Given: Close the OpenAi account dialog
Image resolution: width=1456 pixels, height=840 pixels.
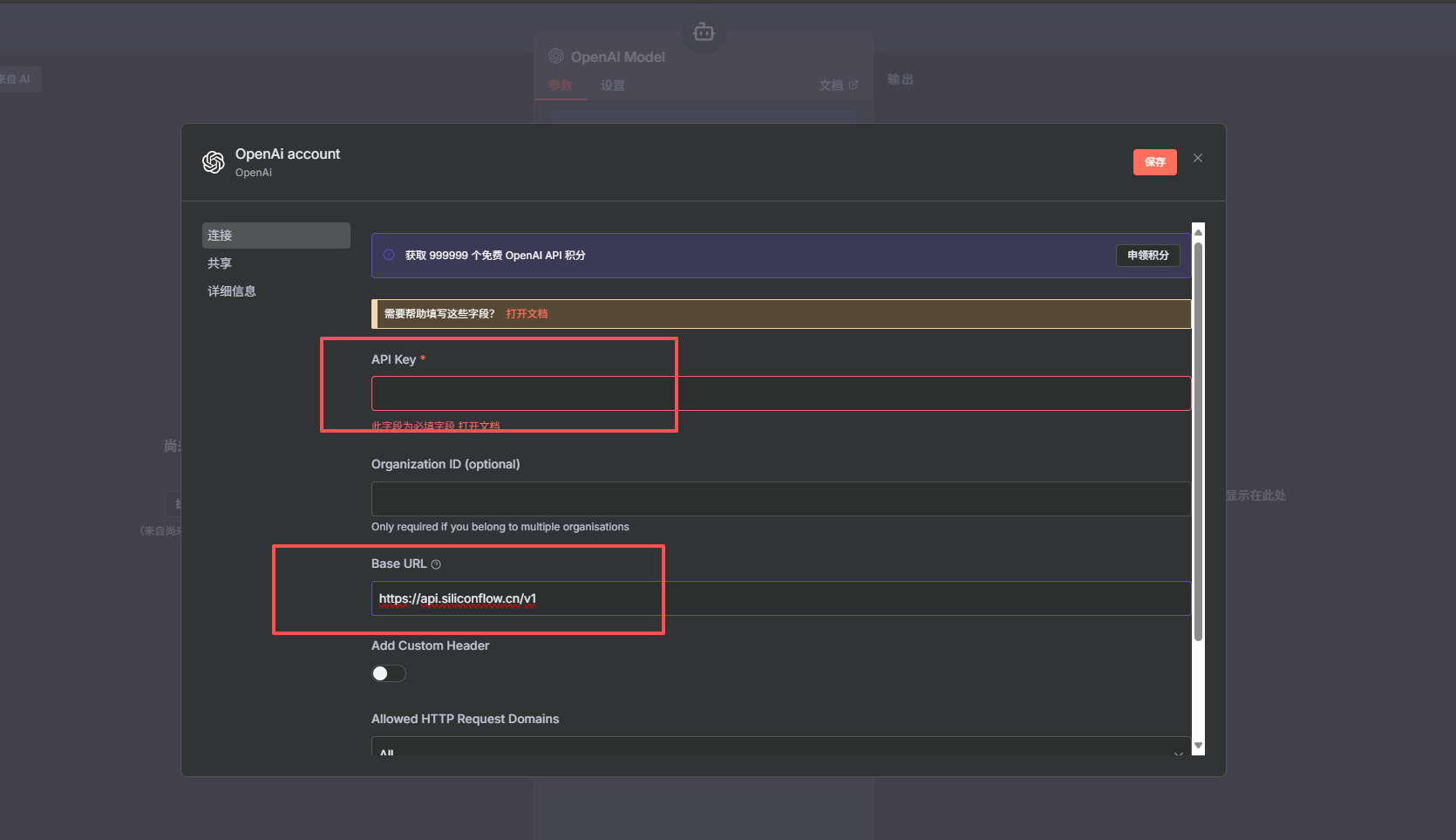Looking at the screenshot, I should pos(1198,158).
